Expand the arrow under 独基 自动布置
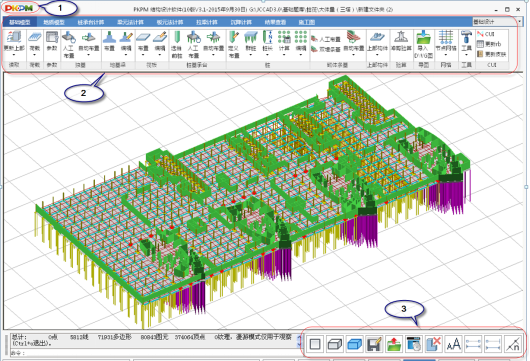530x361 pixels. (89, 55)
